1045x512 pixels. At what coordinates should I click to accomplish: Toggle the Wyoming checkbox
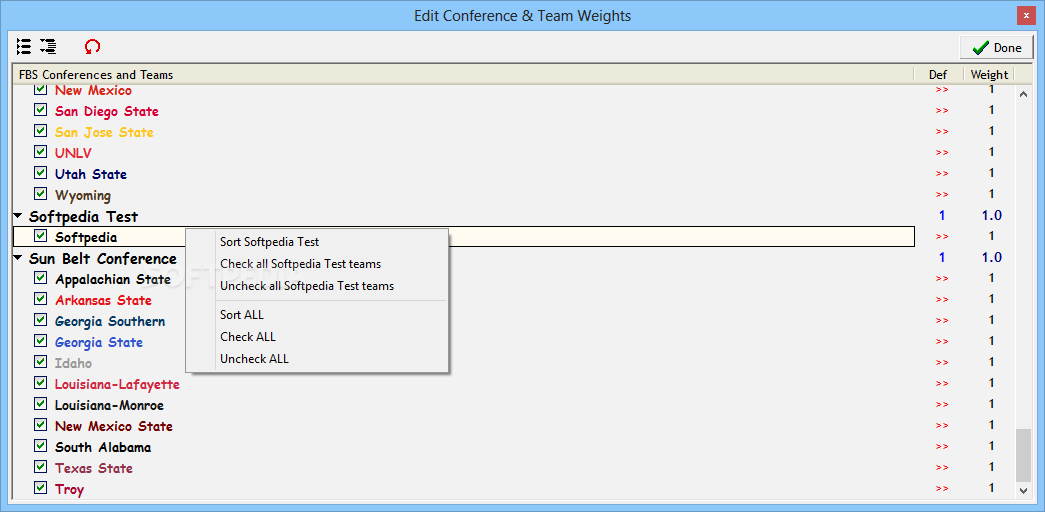tap(41, 194)
